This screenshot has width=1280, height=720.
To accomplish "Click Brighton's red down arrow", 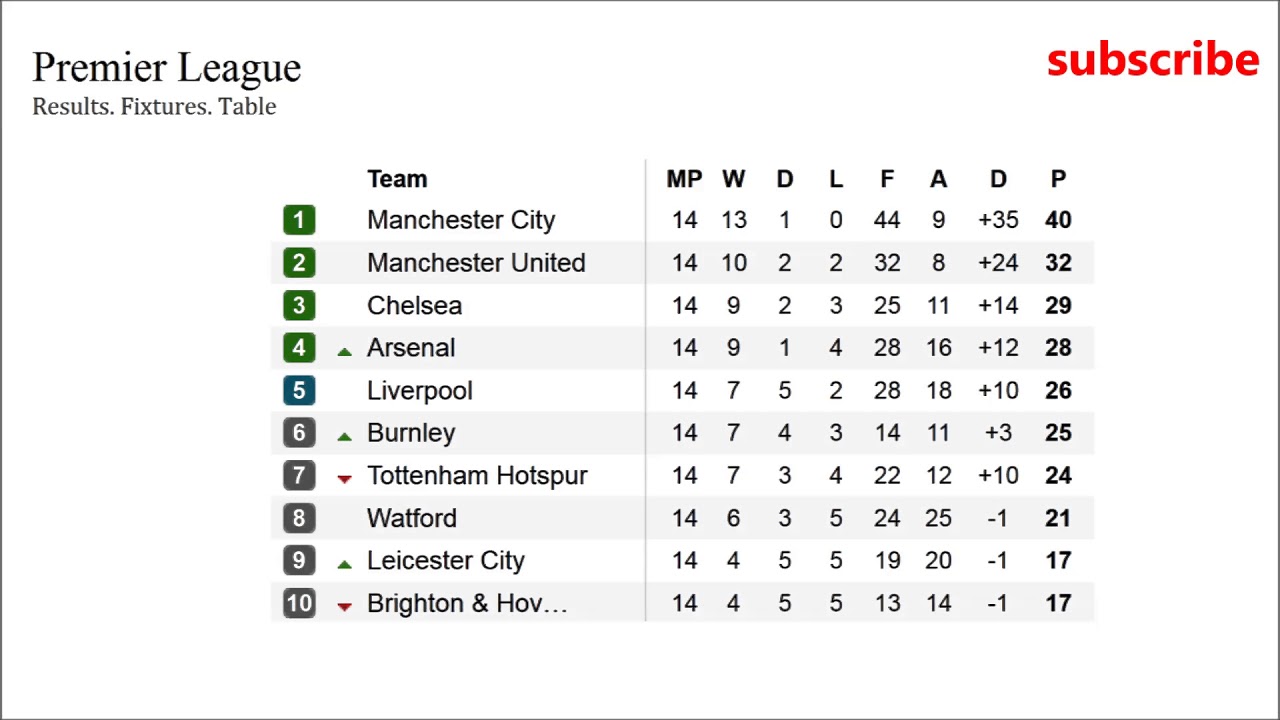I will (x=345, y=606).
